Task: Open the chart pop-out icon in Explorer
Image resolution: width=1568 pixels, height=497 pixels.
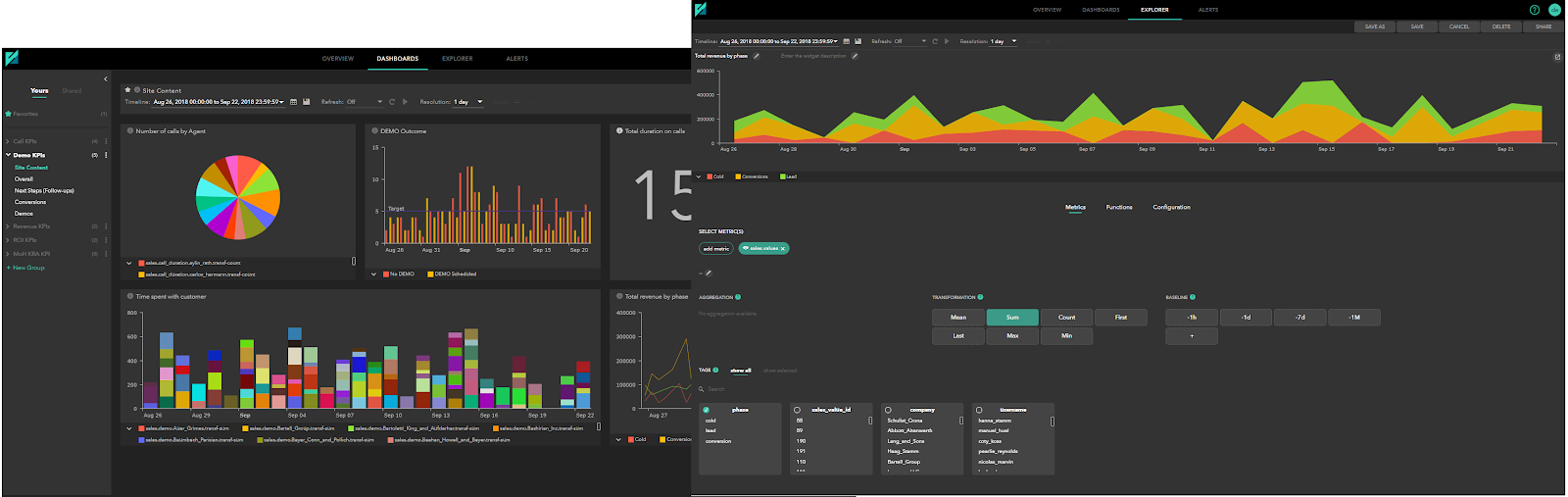Action: pos(1557,57)
